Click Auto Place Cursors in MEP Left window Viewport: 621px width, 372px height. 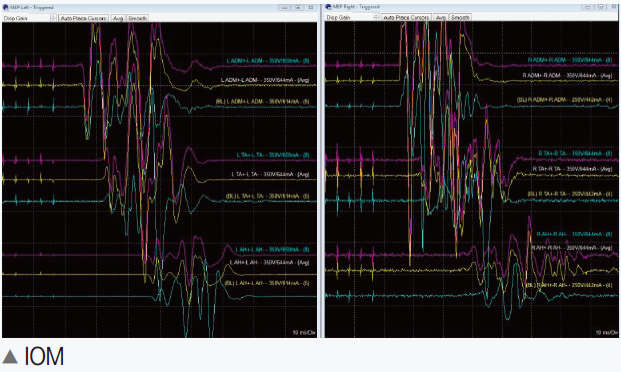click(x=83, y=18)
